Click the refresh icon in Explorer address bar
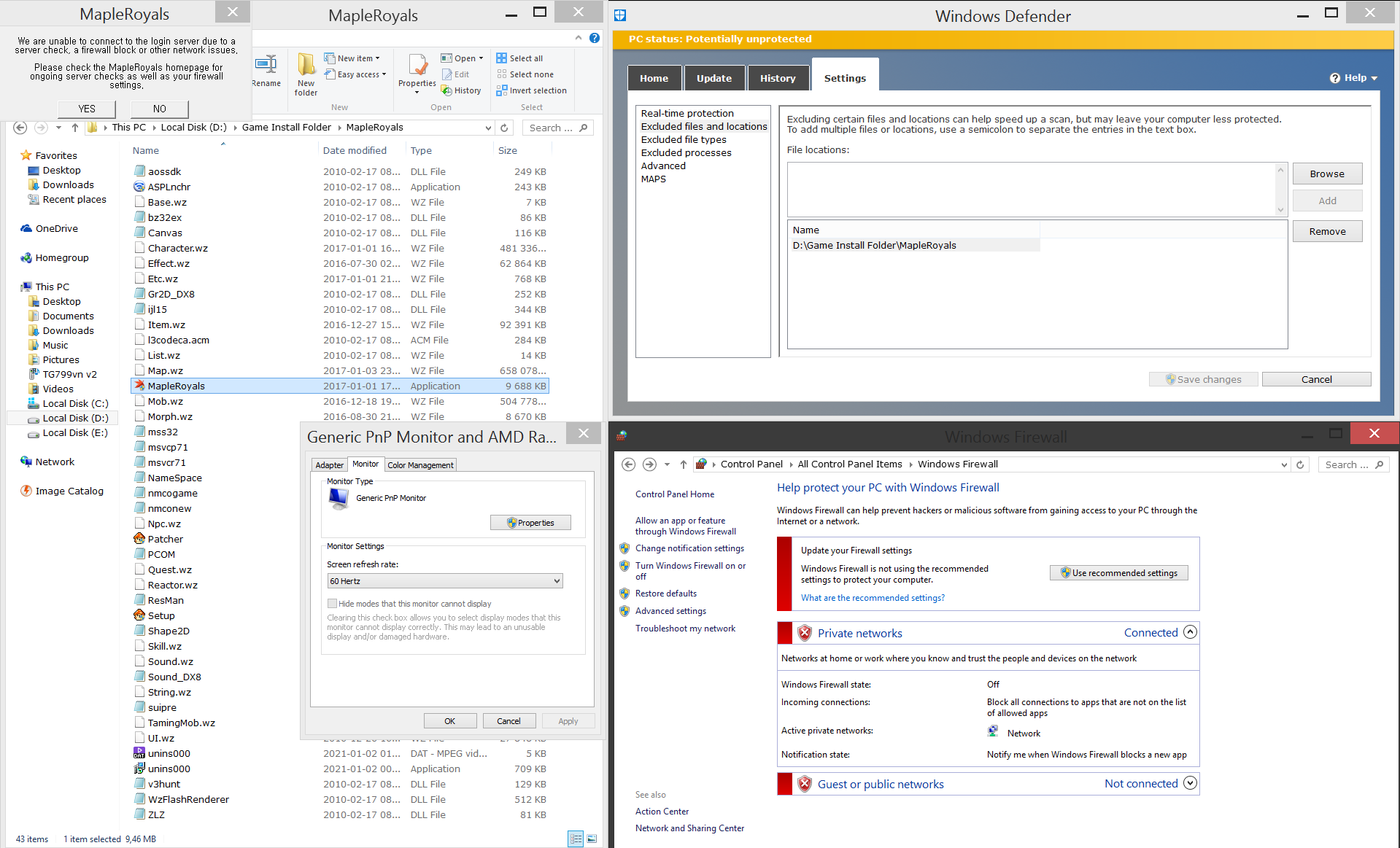Viewport: 1400px width, 848px height. [504, 128]
